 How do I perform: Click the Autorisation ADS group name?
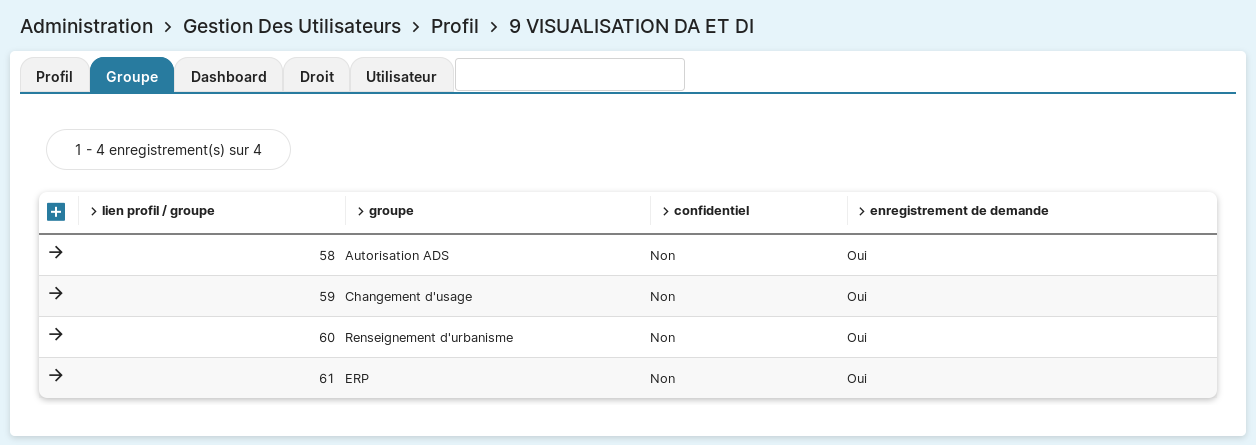point(397,256)
